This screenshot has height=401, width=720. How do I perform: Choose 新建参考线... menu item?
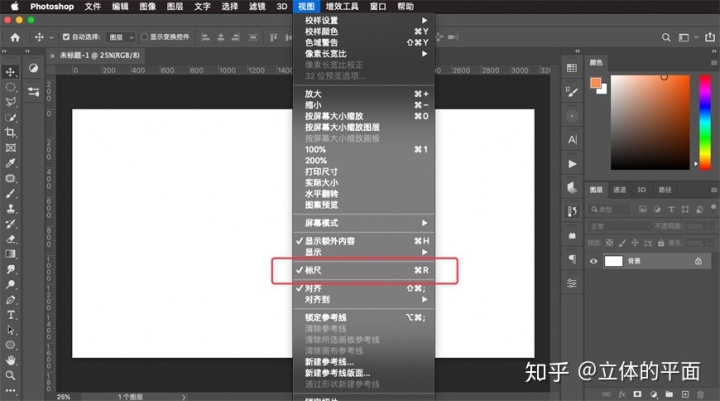(364, 362)
